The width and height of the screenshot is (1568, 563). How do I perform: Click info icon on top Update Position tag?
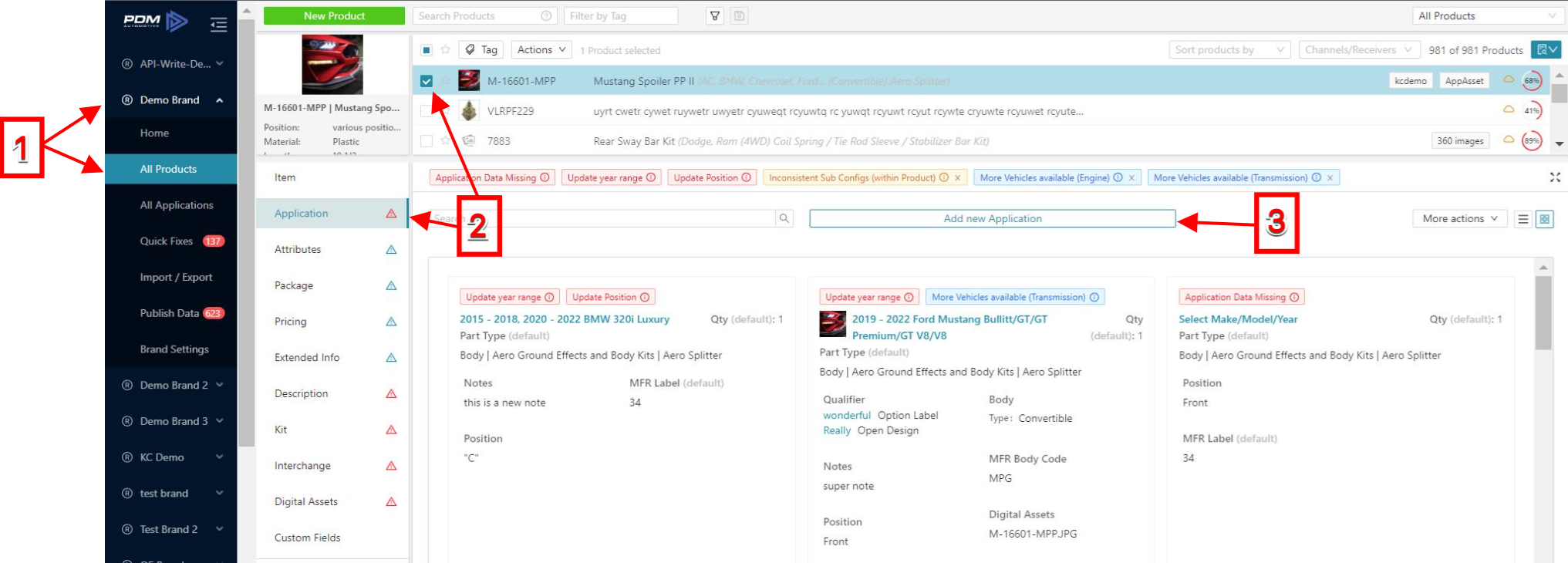[746, 177]
